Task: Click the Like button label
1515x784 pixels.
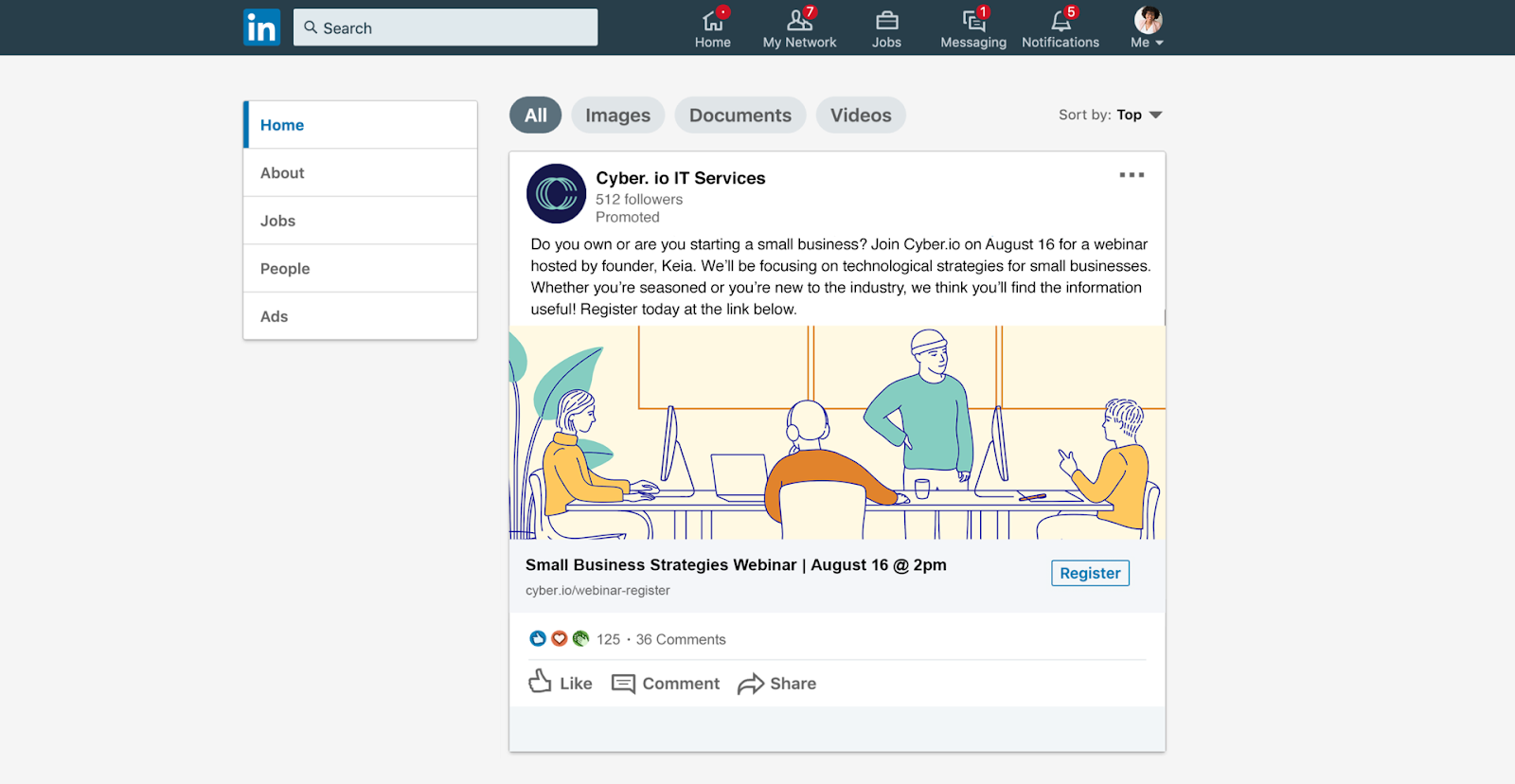Action: click(576, 684)
